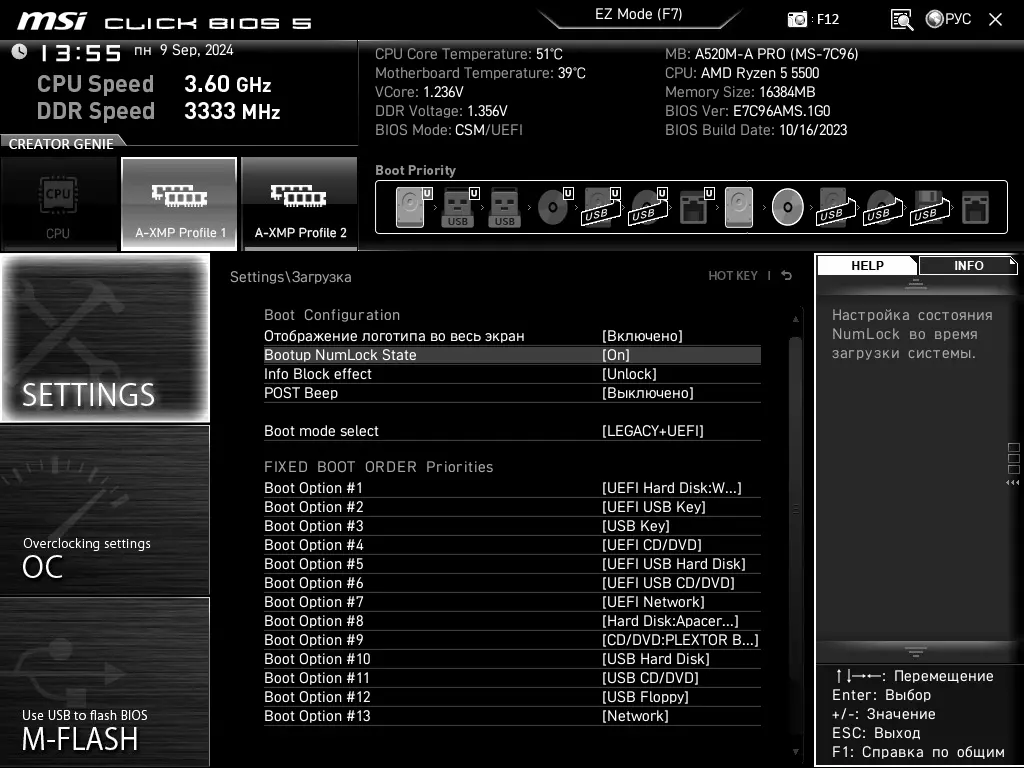
Task: Open the M-FLASH section
Action: click(105, 682)
